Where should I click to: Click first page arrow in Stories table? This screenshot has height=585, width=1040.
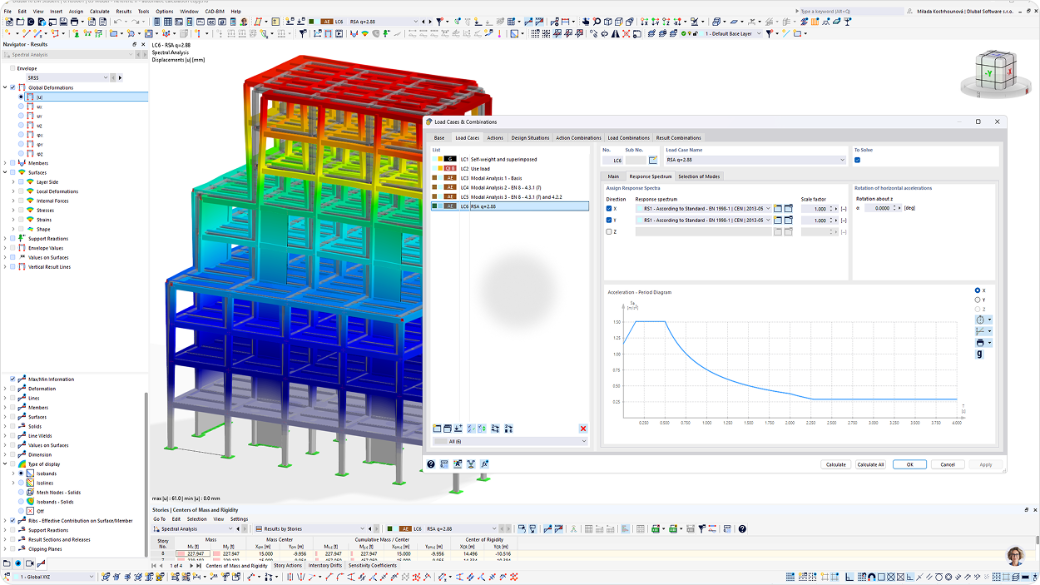(x=155, y=566)
